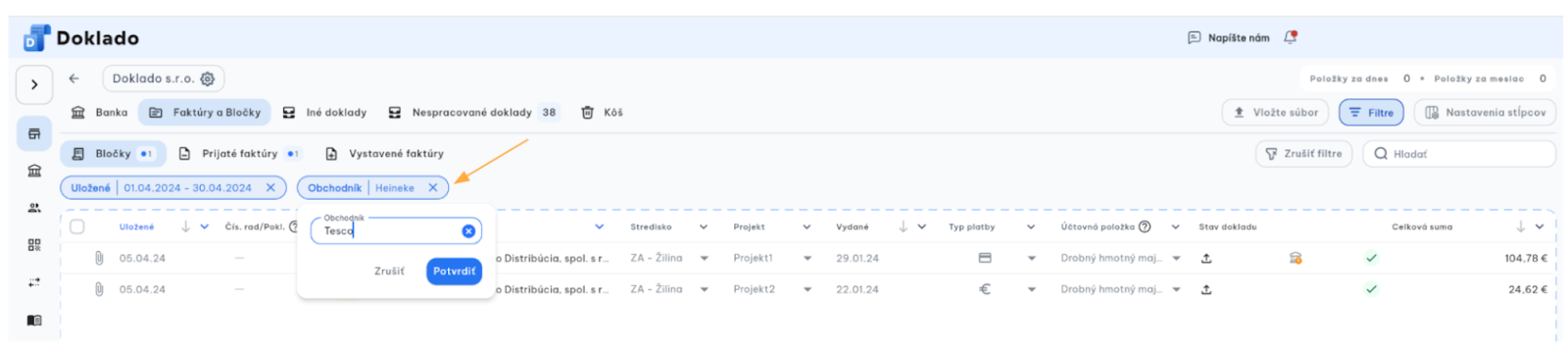
Task: Click green check status in 104,78 € row
Action: tap(1371, 258)
